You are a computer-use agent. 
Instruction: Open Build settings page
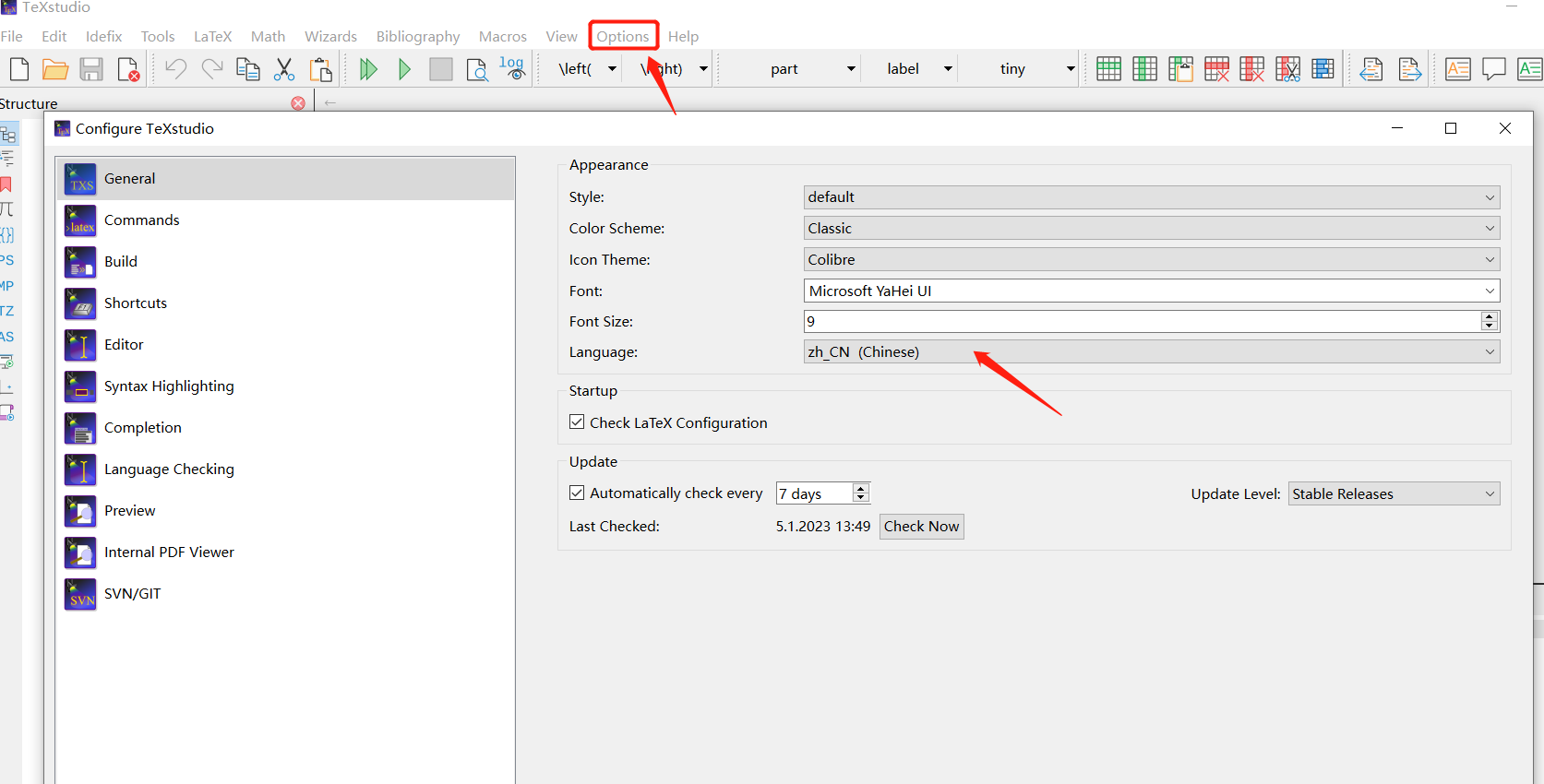point(285,262)
